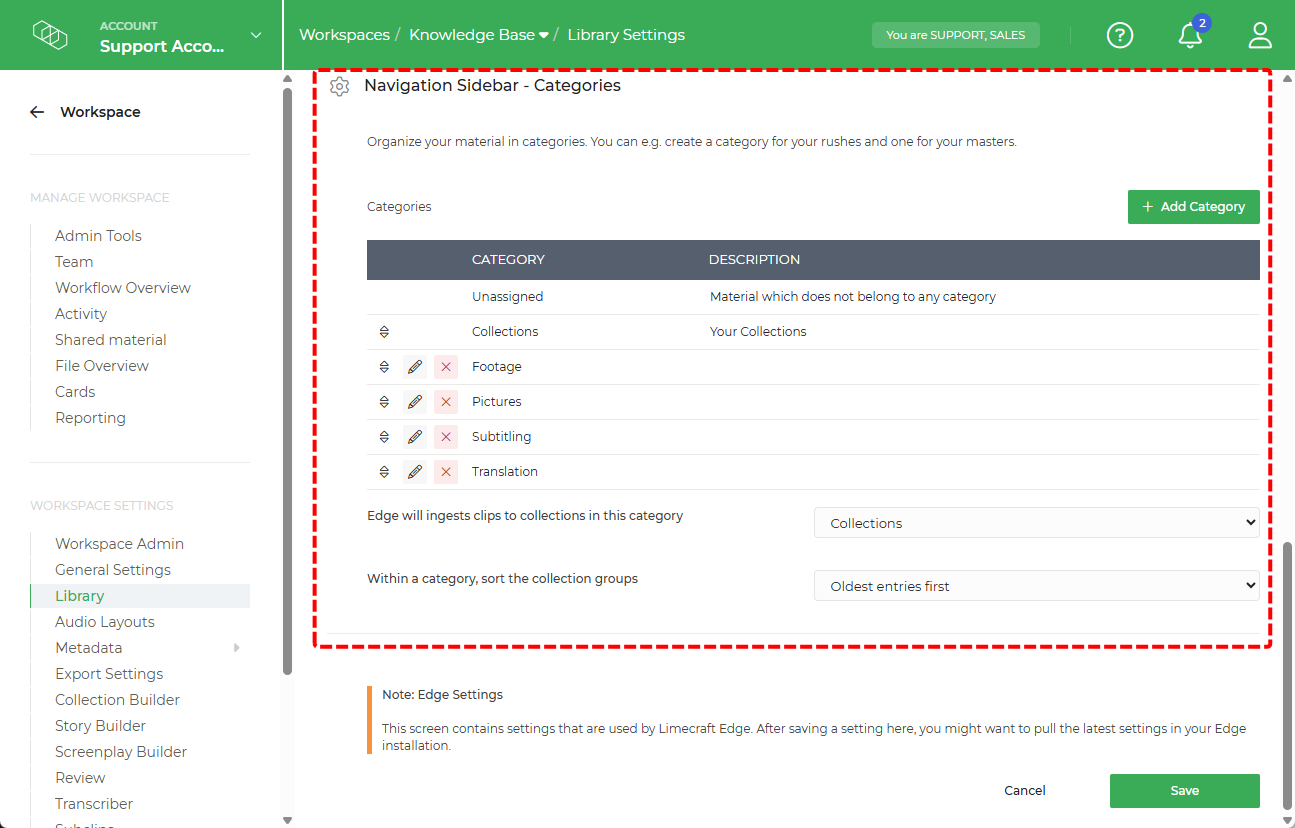Save the Library settings
1295x828 pixels.
[1184, 790]
